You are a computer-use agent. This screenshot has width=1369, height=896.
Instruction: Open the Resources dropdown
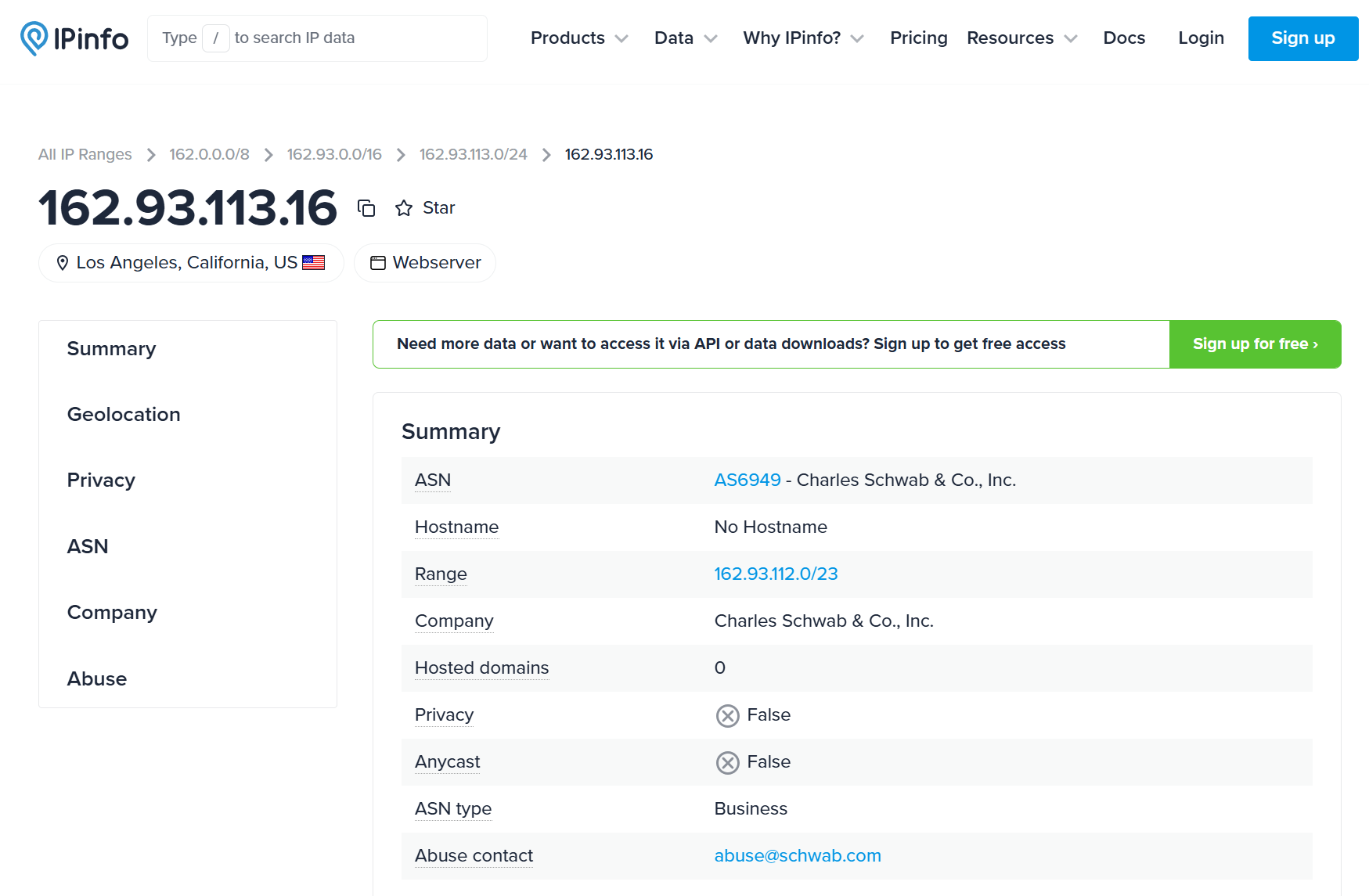[1021, 38]
